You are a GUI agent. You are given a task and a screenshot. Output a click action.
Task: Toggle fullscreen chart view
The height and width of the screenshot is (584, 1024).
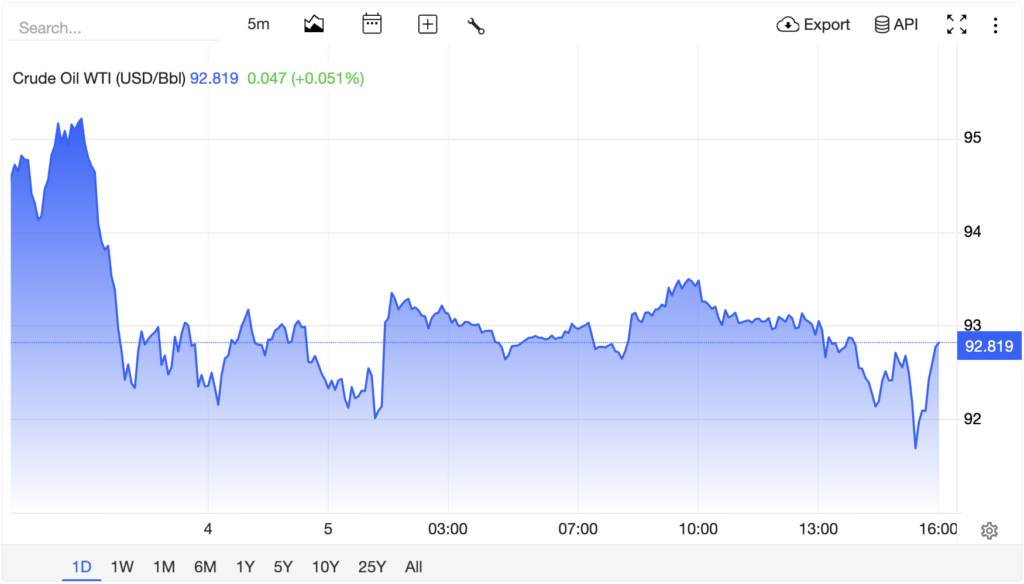(957, 25)
